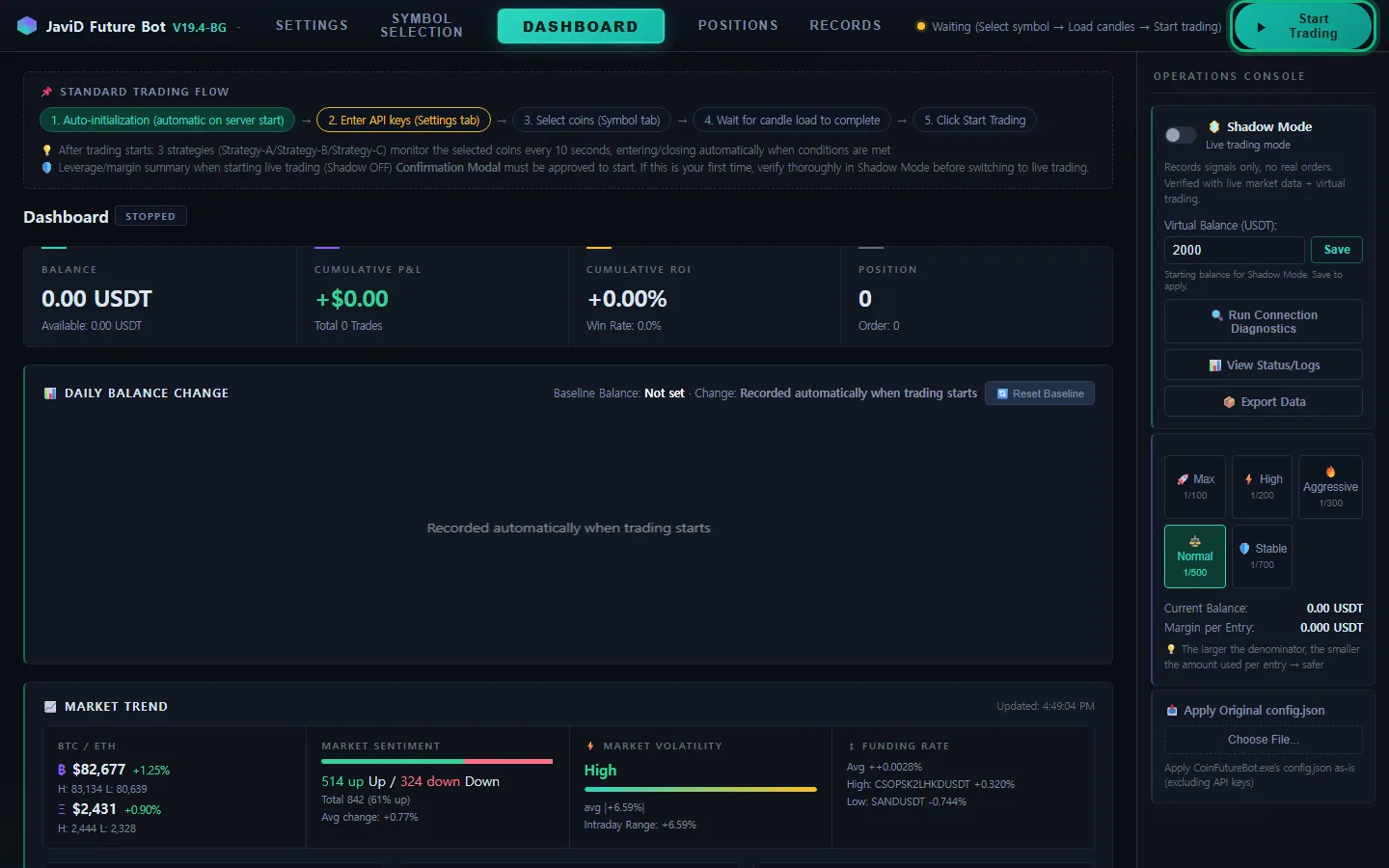
Task: Click the play icon in Start Trading
Action: pyautogui.click(x=1261, y=27)
